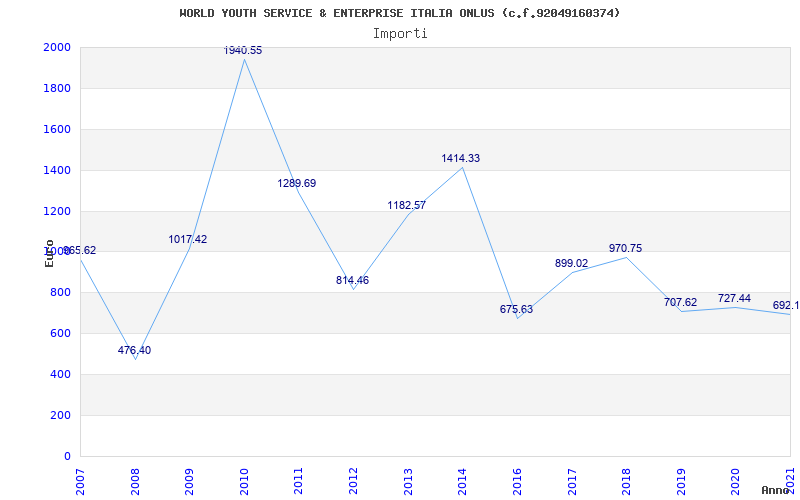Viewport: 800px width, 500px height.
Task: Select the 1017.42 value label
Action: click(188, 239)
